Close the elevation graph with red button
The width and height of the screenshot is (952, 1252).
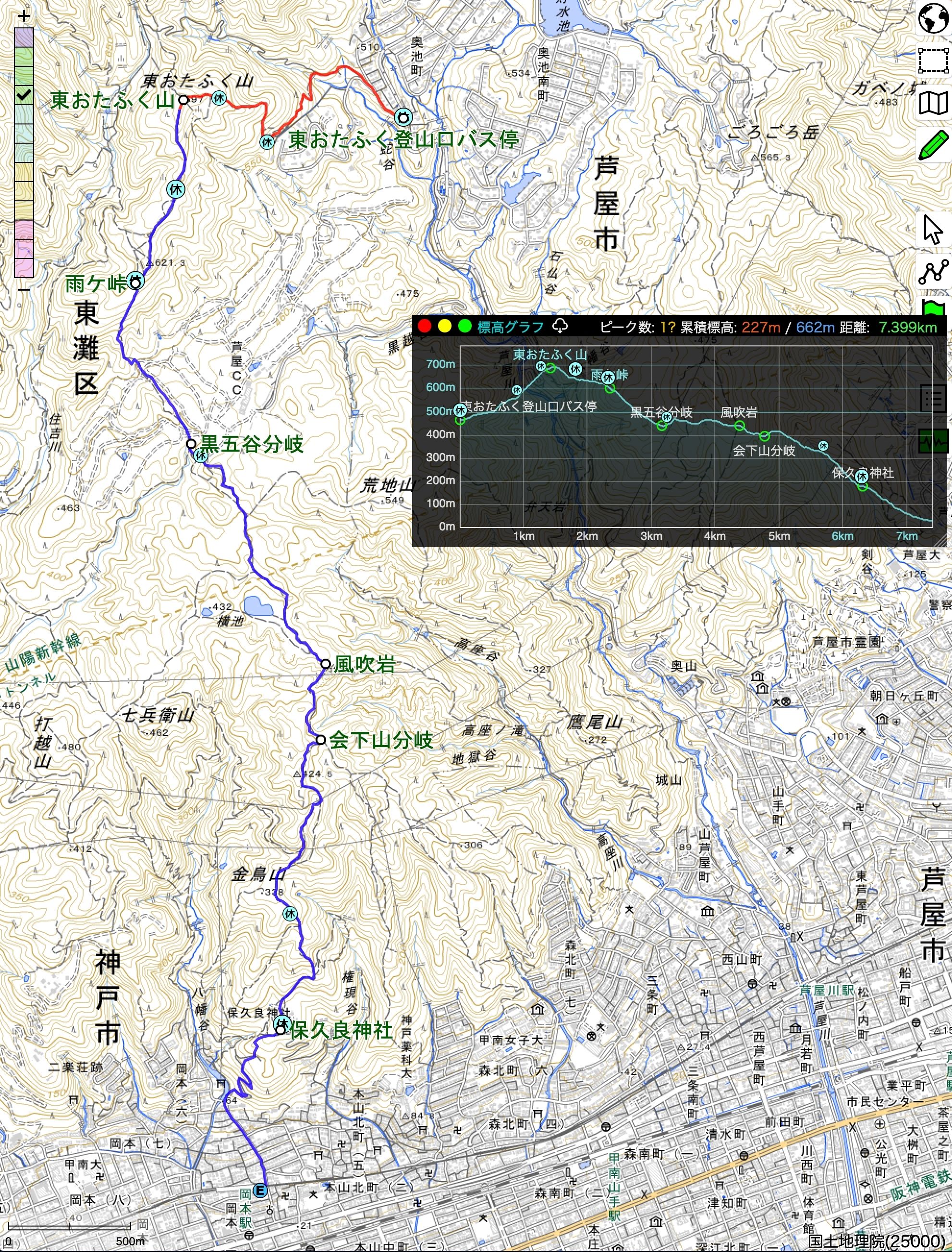[x=425, y=327]
